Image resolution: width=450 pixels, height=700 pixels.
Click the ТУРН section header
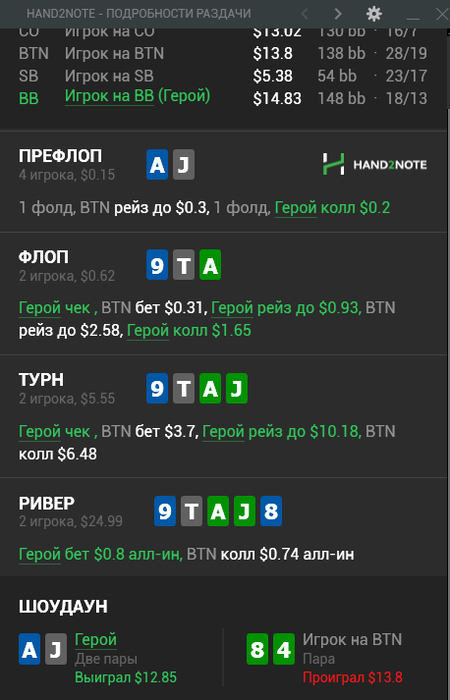41,380
